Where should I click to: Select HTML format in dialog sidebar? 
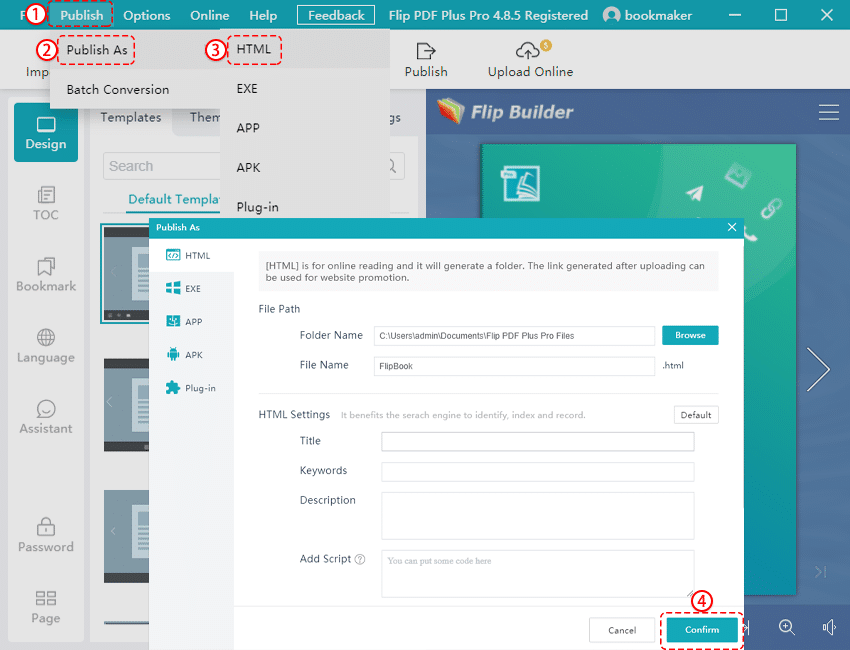tap(191, 255)
